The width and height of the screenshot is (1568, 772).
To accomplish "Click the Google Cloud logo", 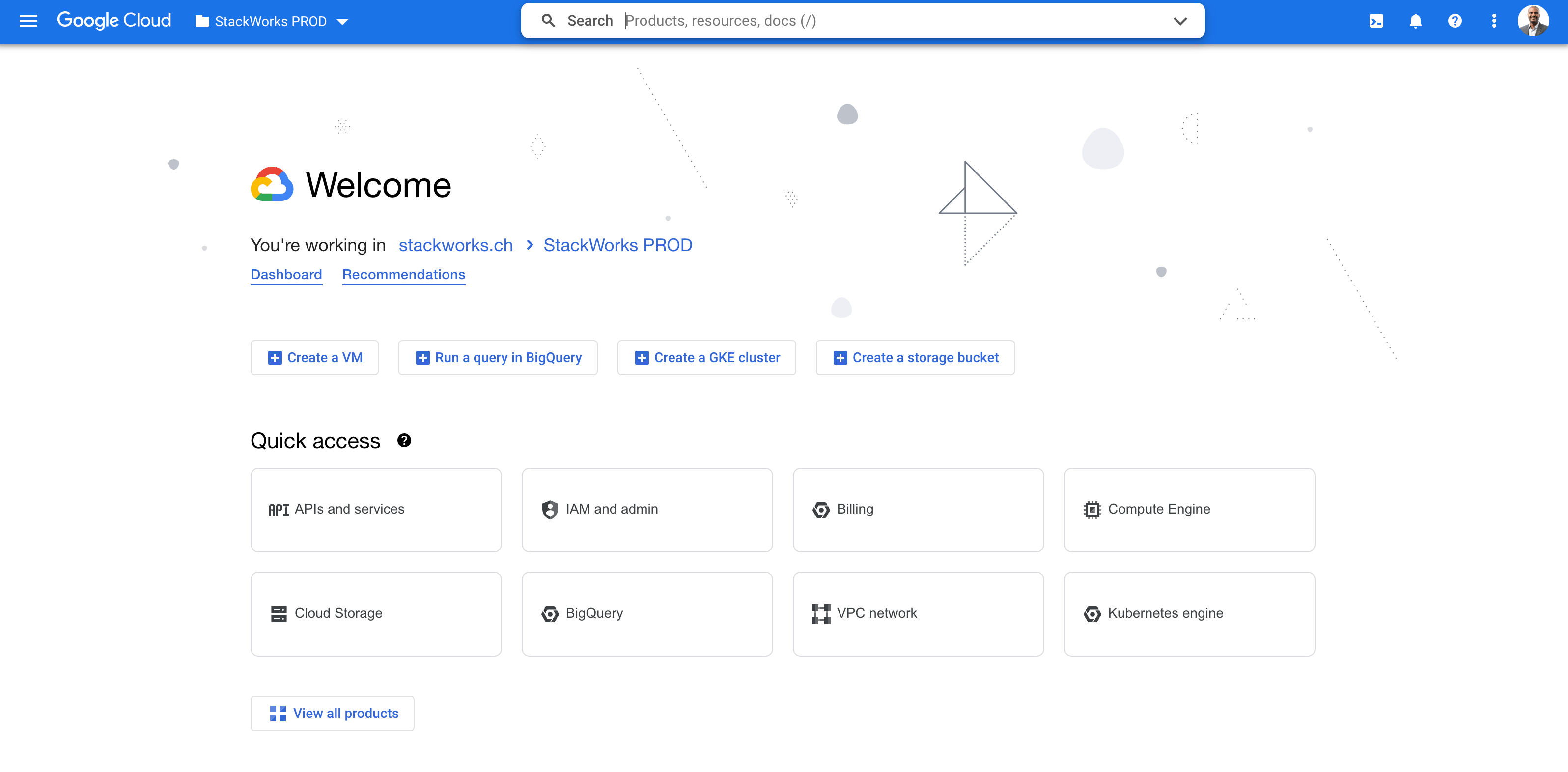I will (x=114, y=21).
